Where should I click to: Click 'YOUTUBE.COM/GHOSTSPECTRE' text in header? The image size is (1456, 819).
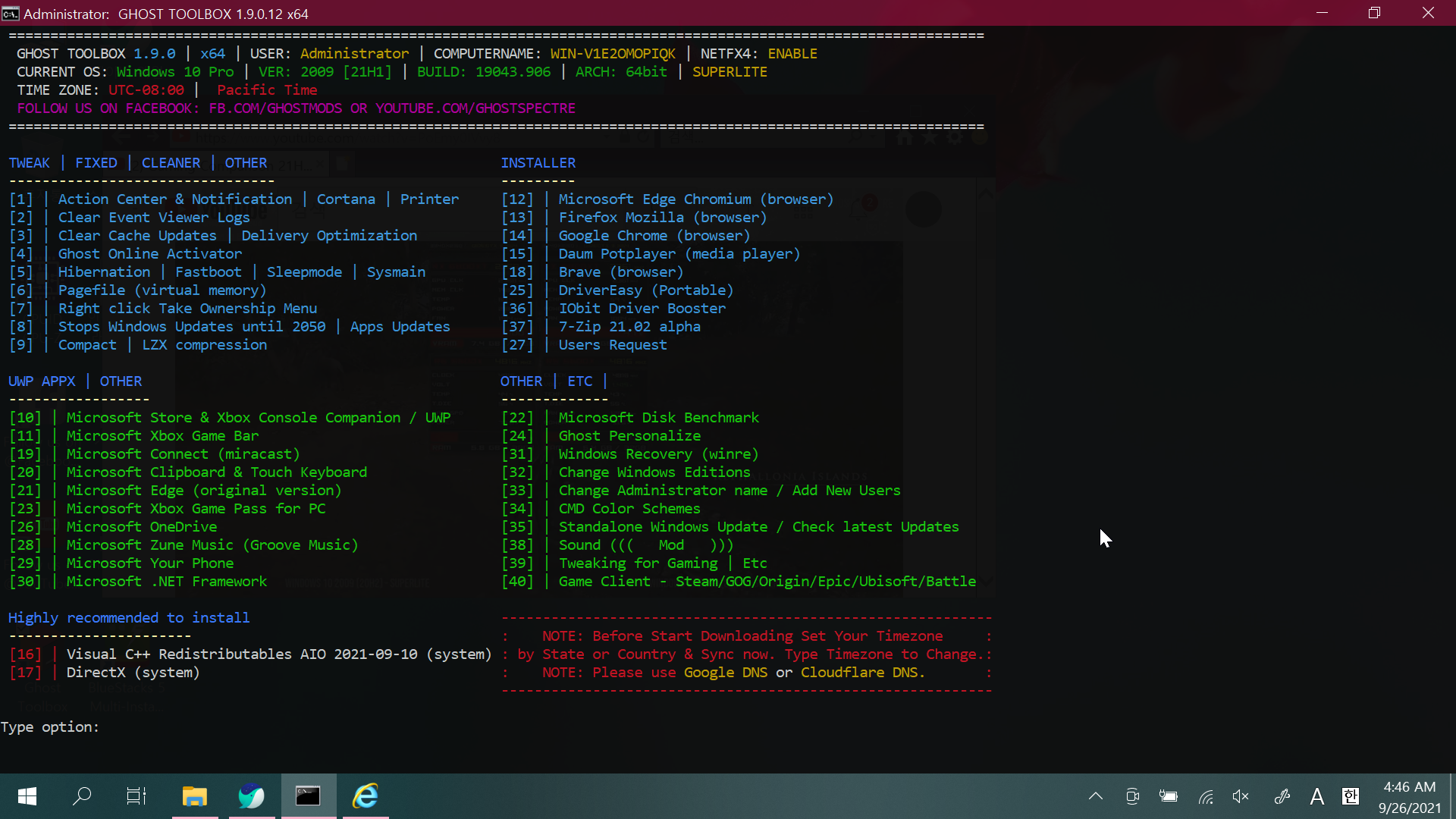click(x=475, y=108)
